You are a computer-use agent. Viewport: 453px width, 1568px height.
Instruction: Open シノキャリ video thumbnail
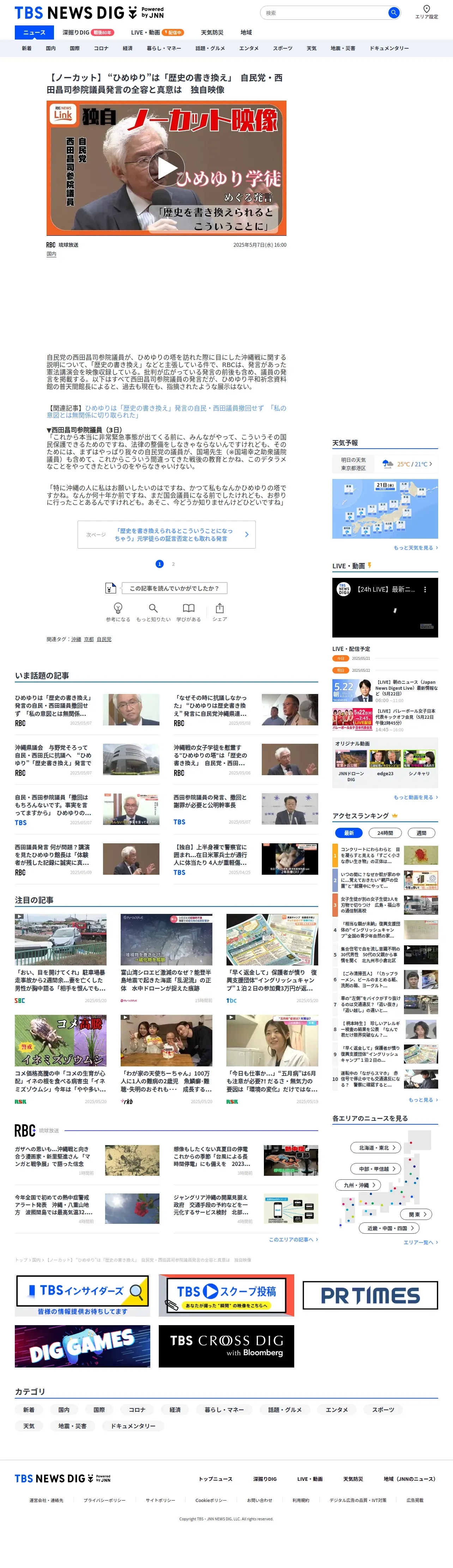click(x=419, y=759)
